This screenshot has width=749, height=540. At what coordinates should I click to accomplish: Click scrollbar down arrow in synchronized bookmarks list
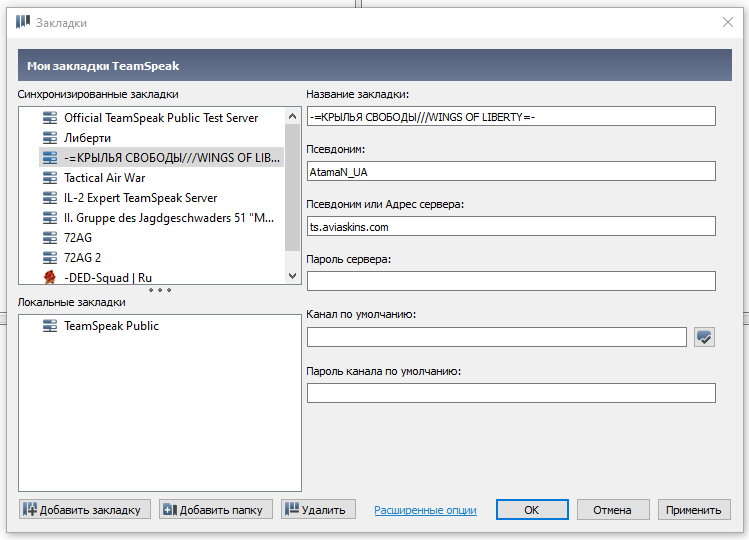click(x=292, y=276)
